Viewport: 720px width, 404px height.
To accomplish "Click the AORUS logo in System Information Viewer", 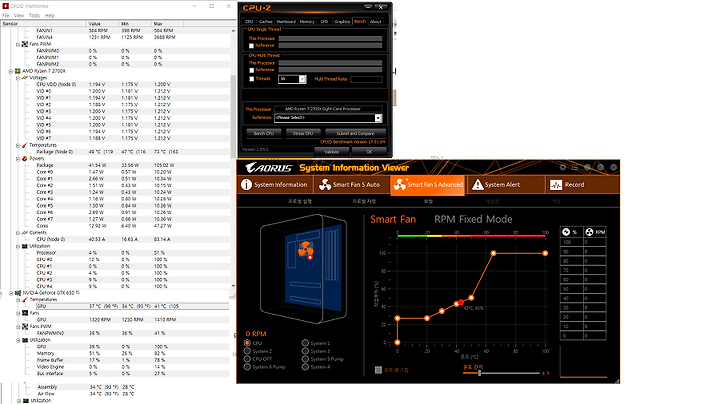I will tap(269, 168).
